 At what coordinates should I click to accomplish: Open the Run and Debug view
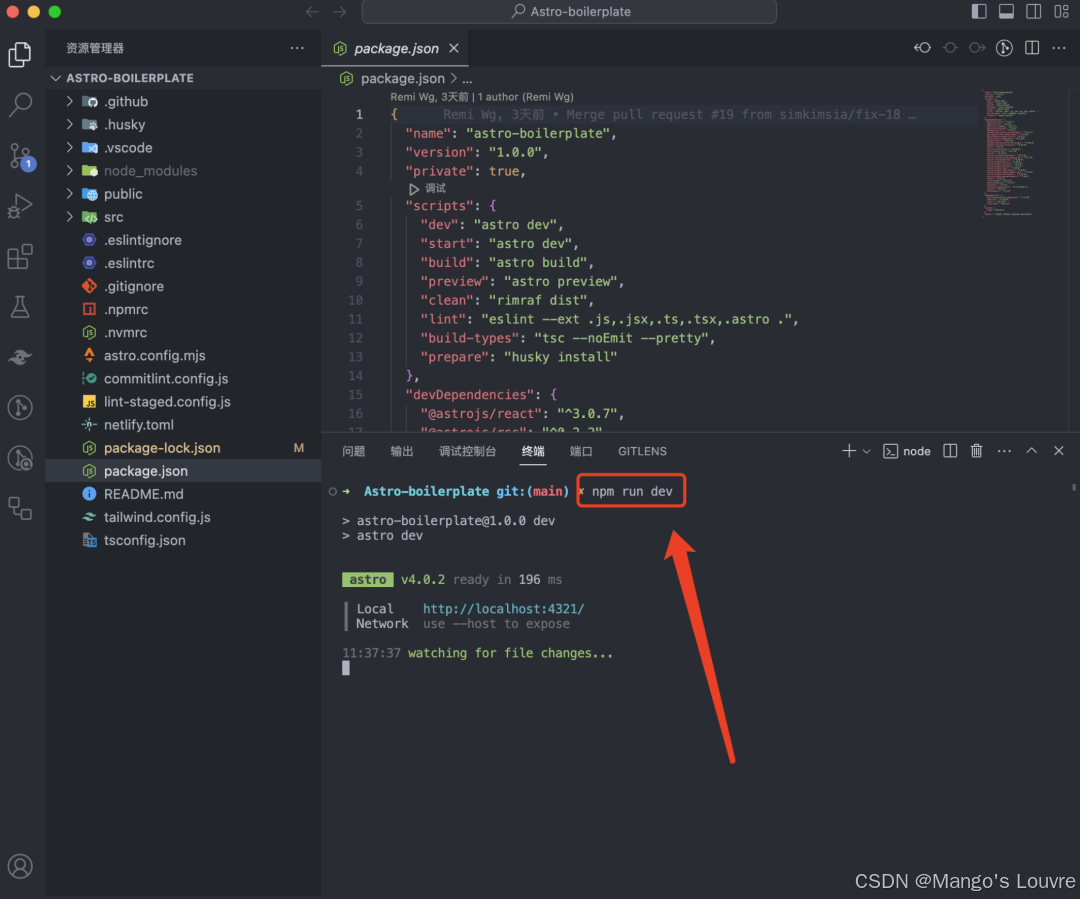click(20, 206)
